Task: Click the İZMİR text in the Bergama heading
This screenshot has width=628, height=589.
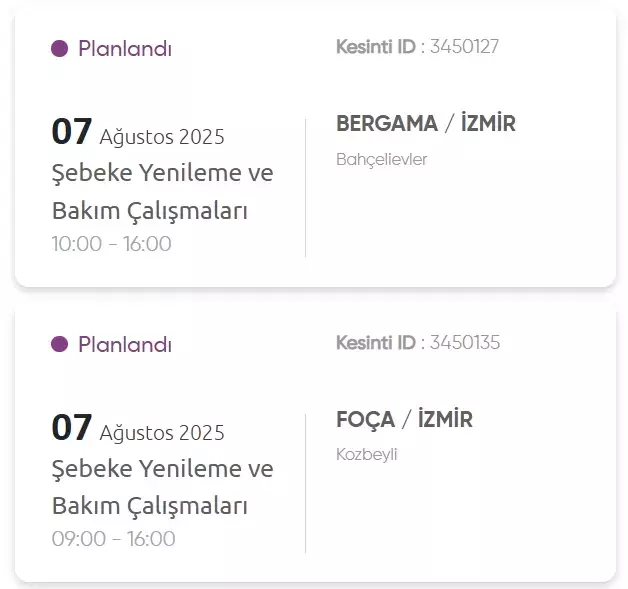Action: (488, 123)
